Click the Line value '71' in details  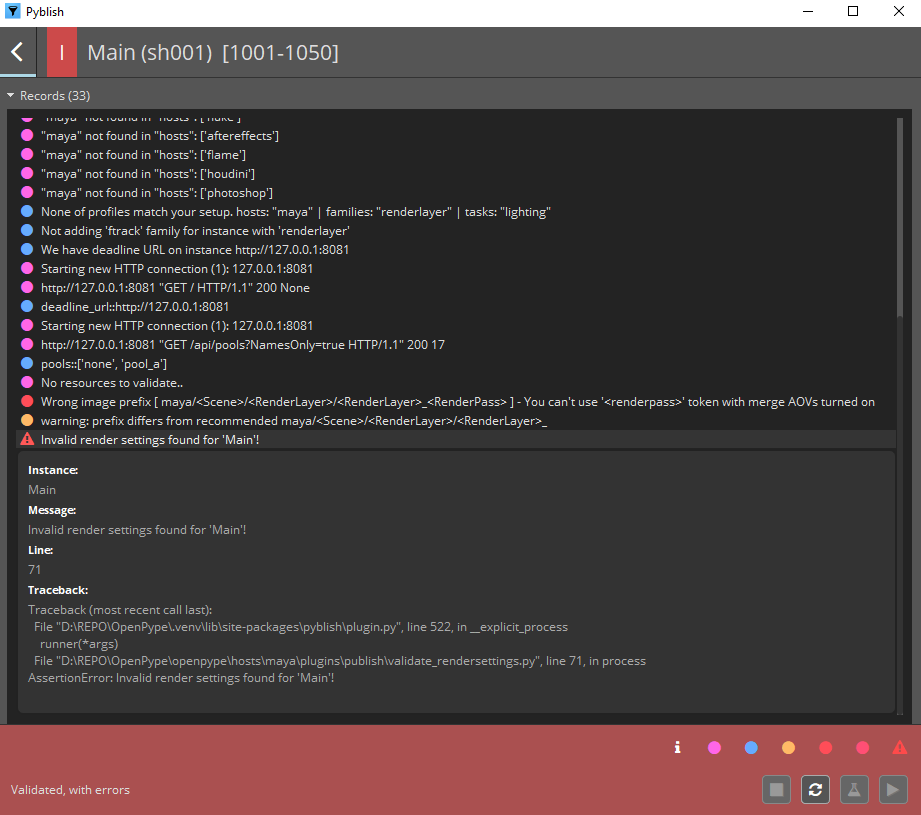[35, 570]
